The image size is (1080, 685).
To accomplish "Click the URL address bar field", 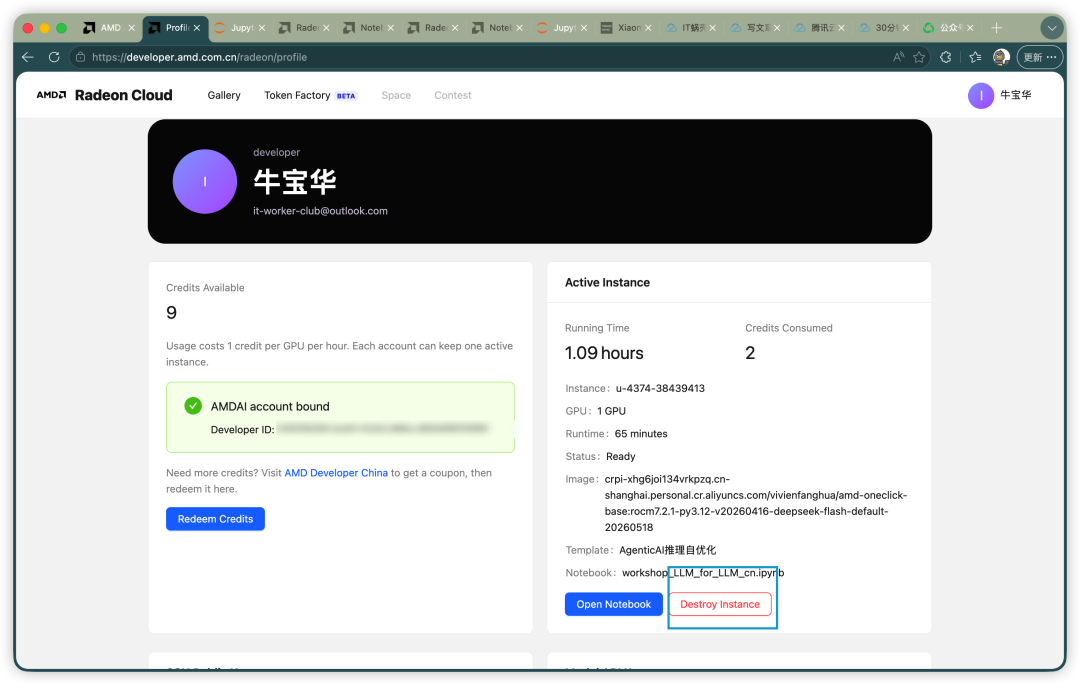I will [482, 57].
